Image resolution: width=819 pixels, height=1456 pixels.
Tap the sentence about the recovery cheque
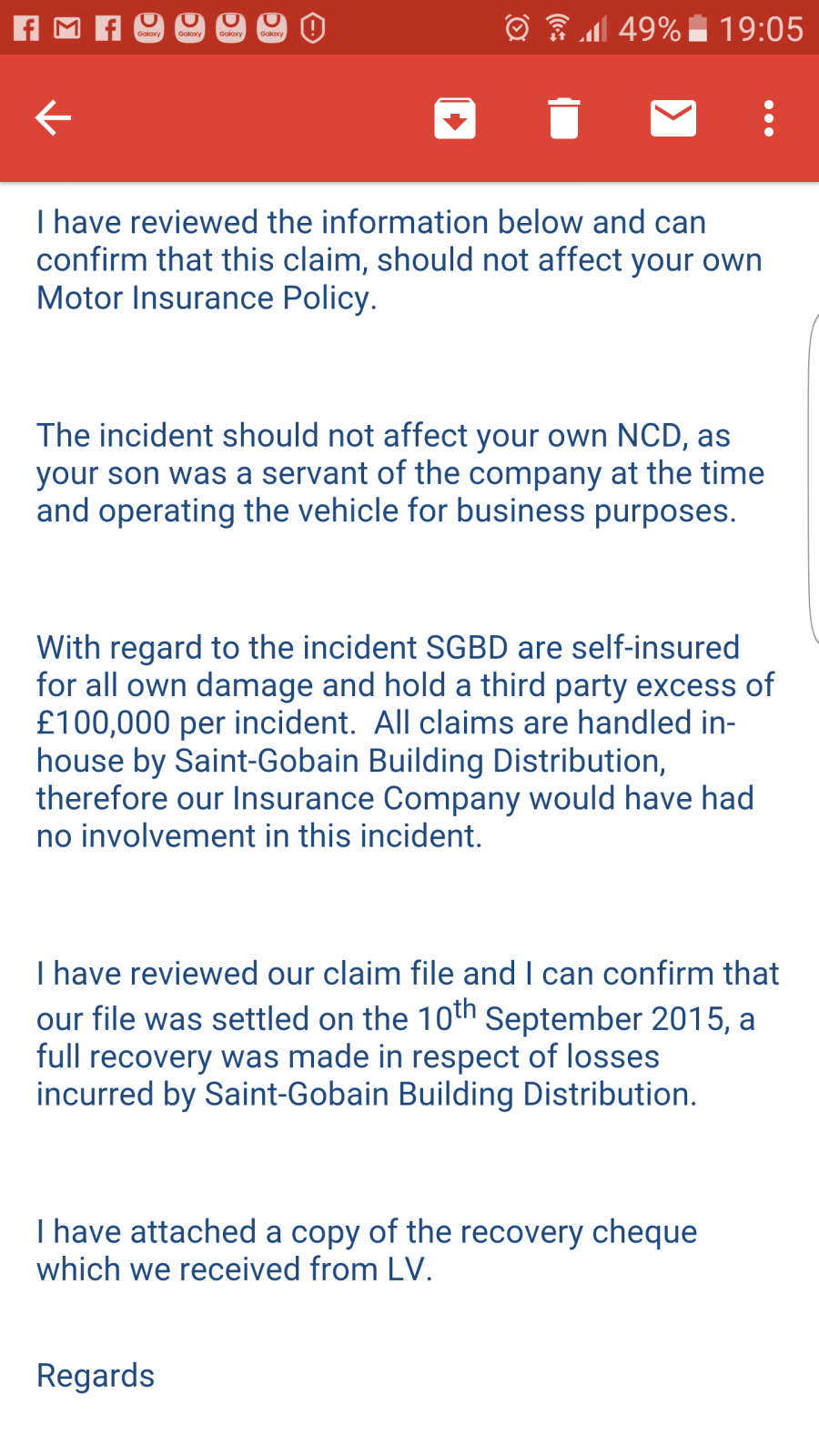(x=367, y=1250)
